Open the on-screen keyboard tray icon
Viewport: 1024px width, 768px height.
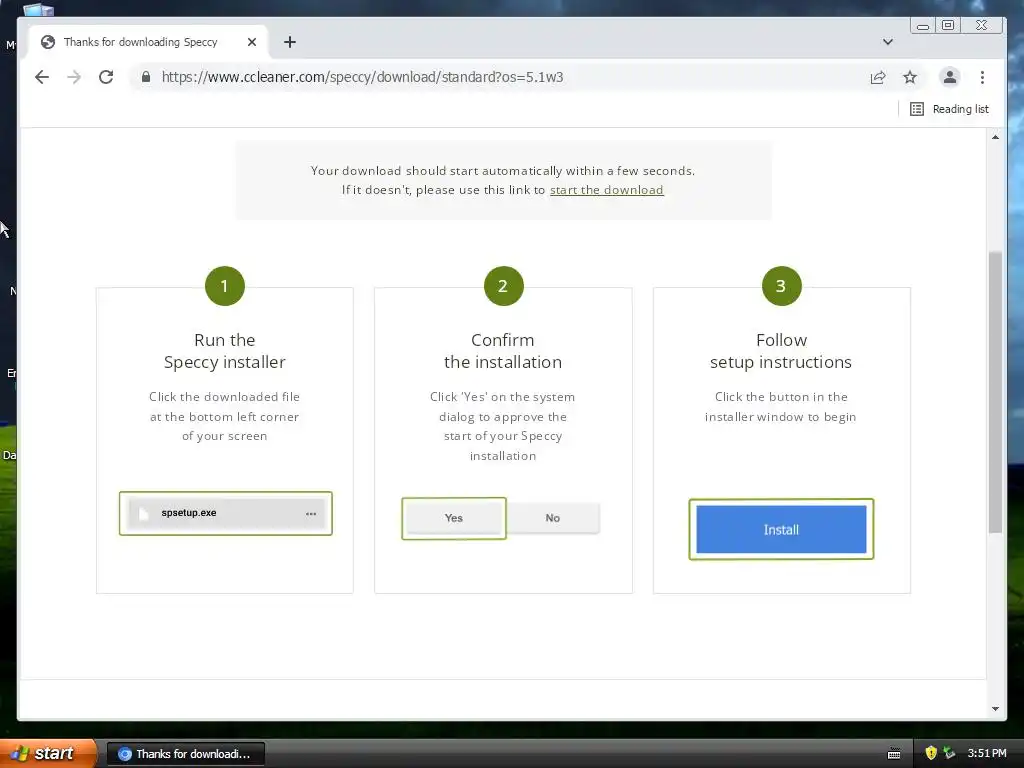(894, 754)
